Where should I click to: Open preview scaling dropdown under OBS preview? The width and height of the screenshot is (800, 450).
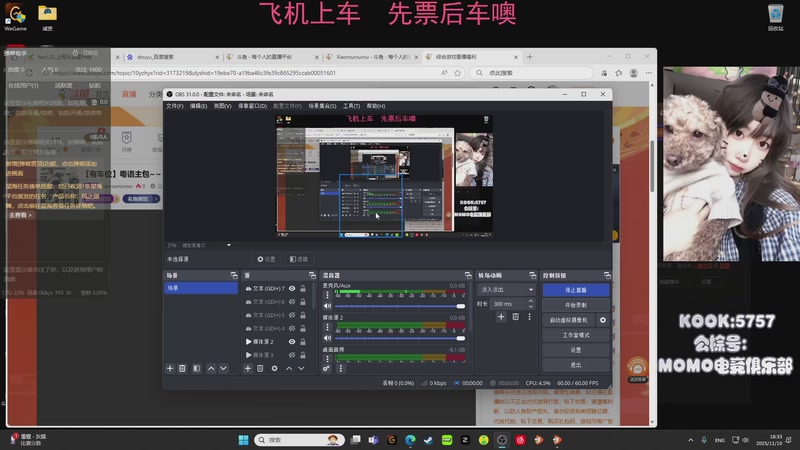click(x=229, y=245)
